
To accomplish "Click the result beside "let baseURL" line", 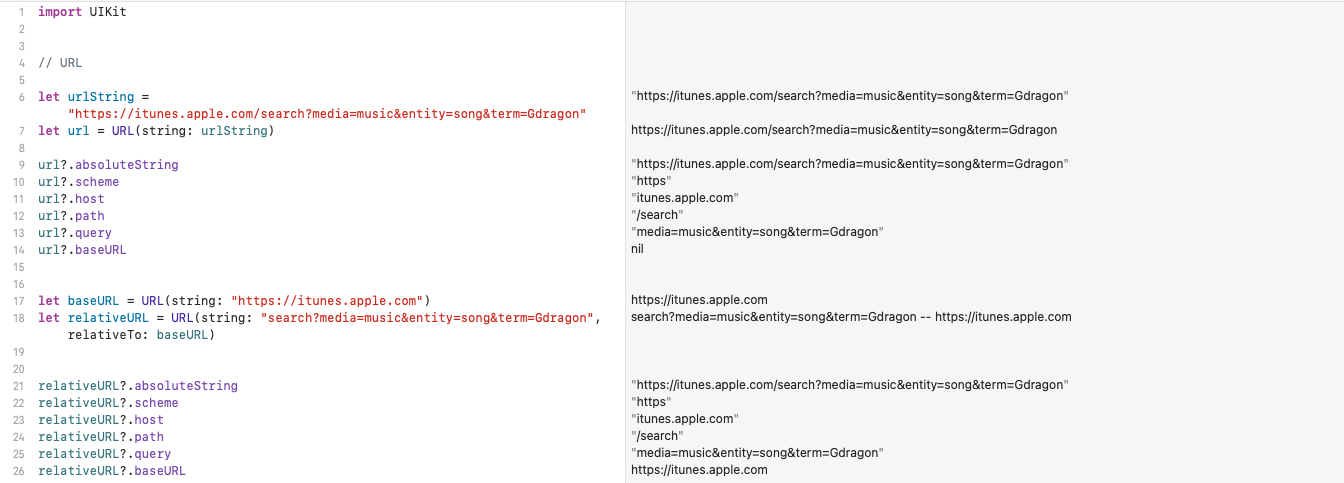I will (x=699, y=300).
